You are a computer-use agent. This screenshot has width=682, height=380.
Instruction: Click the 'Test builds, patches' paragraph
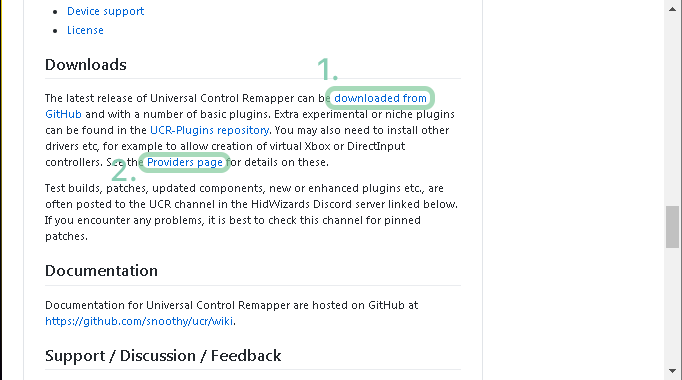click(x=251, y=212)
